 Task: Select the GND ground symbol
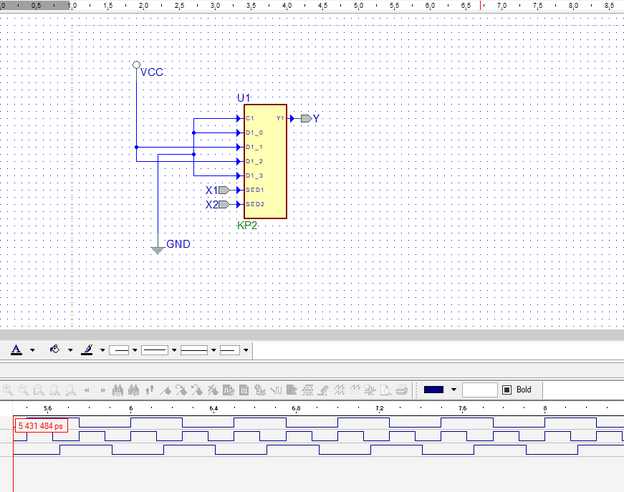(x=157, y=249)
